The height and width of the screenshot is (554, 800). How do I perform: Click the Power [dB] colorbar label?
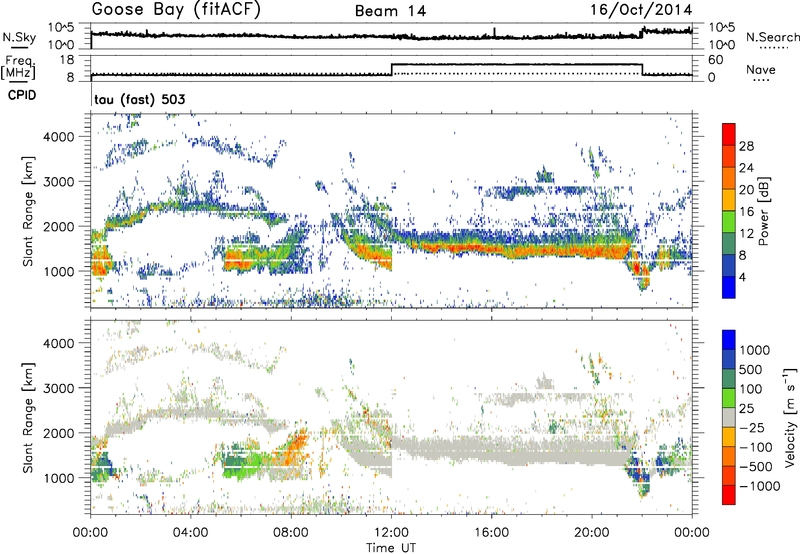pos(764,211)
